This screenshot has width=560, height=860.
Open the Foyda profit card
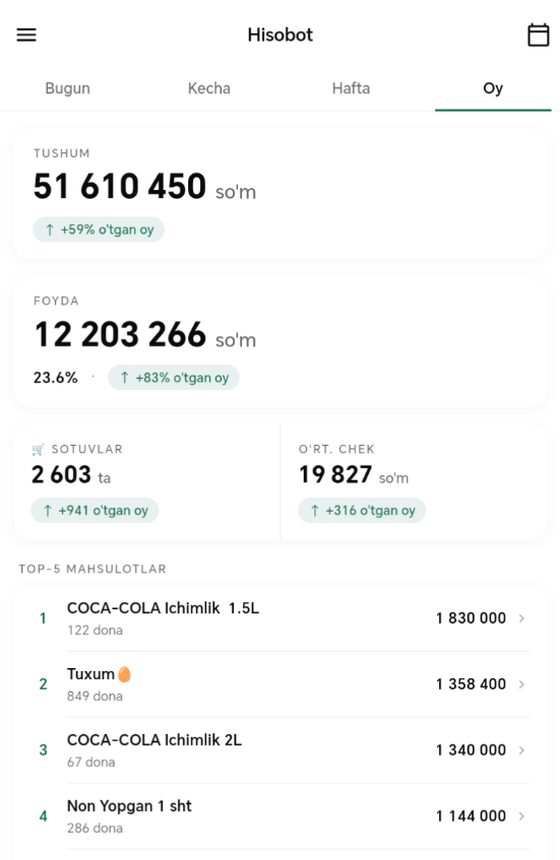[280, 342]
